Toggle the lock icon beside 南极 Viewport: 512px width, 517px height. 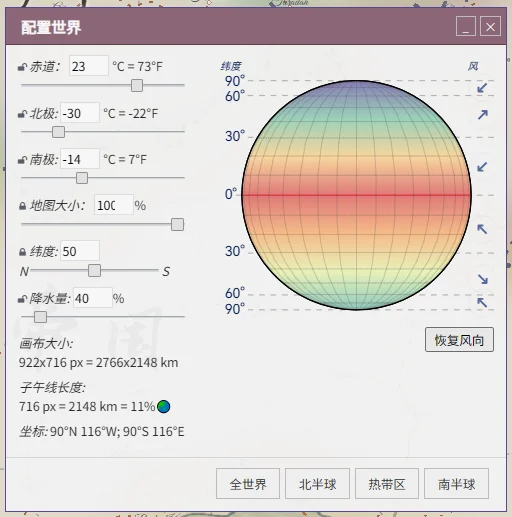click(22, 160)
